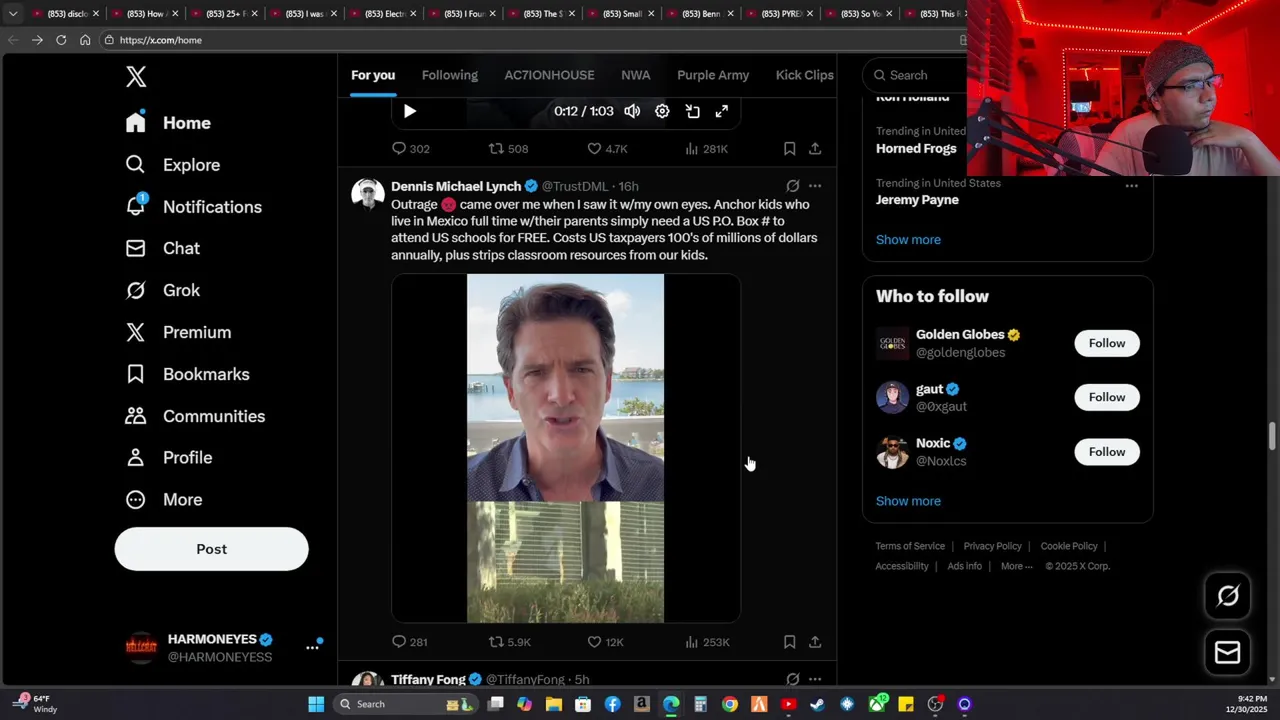1280x720 pixels.
Task: Show more accounts under Who to follow
Action: [908, 501]
